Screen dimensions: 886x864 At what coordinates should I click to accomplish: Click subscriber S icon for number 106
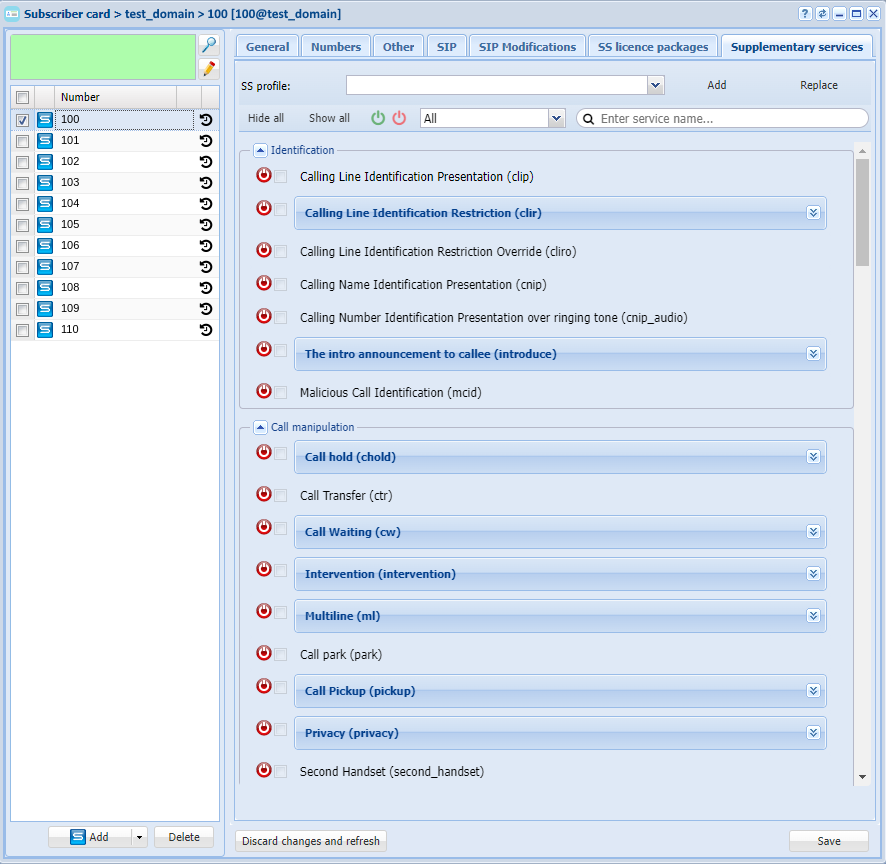click(x=45, y=245)
